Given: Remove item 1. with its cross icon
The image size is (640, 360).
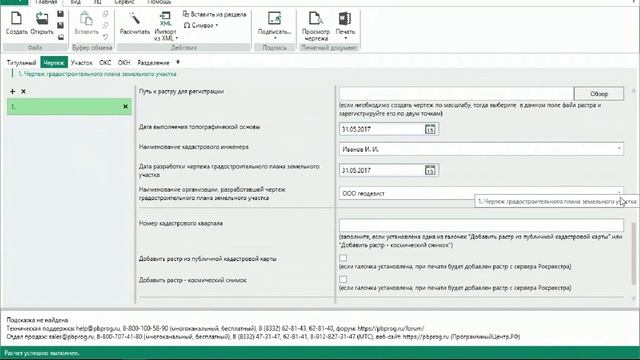Looking at the screenshot, I should pyautogui.click(x=125, y=107).
